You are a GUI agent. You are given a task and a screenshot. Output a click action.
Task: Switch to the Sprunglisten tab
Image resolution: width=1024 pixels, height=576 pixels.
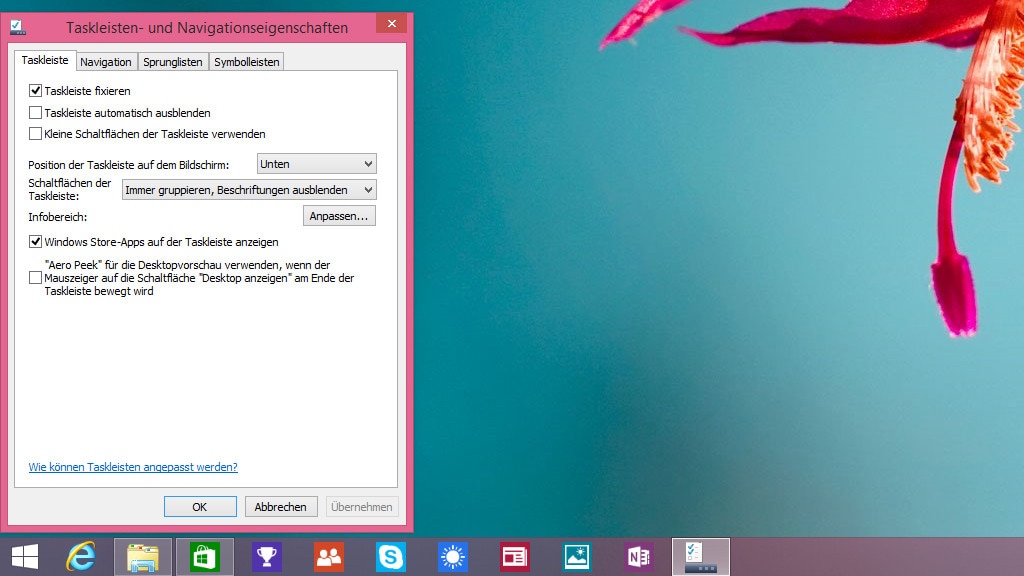[172, 62]
